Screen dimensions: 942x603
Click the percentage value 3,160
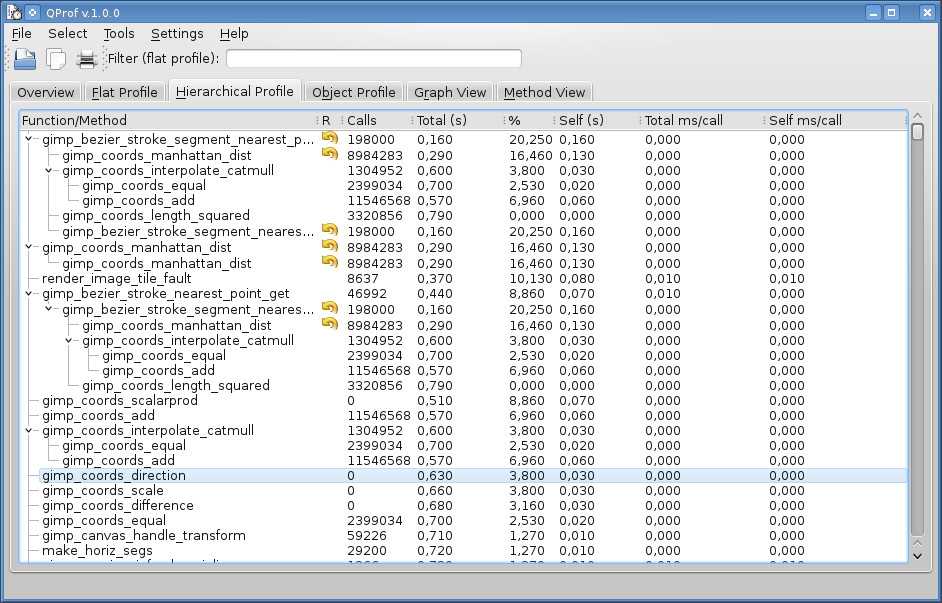pyautogui.click(x=527, y=506)
